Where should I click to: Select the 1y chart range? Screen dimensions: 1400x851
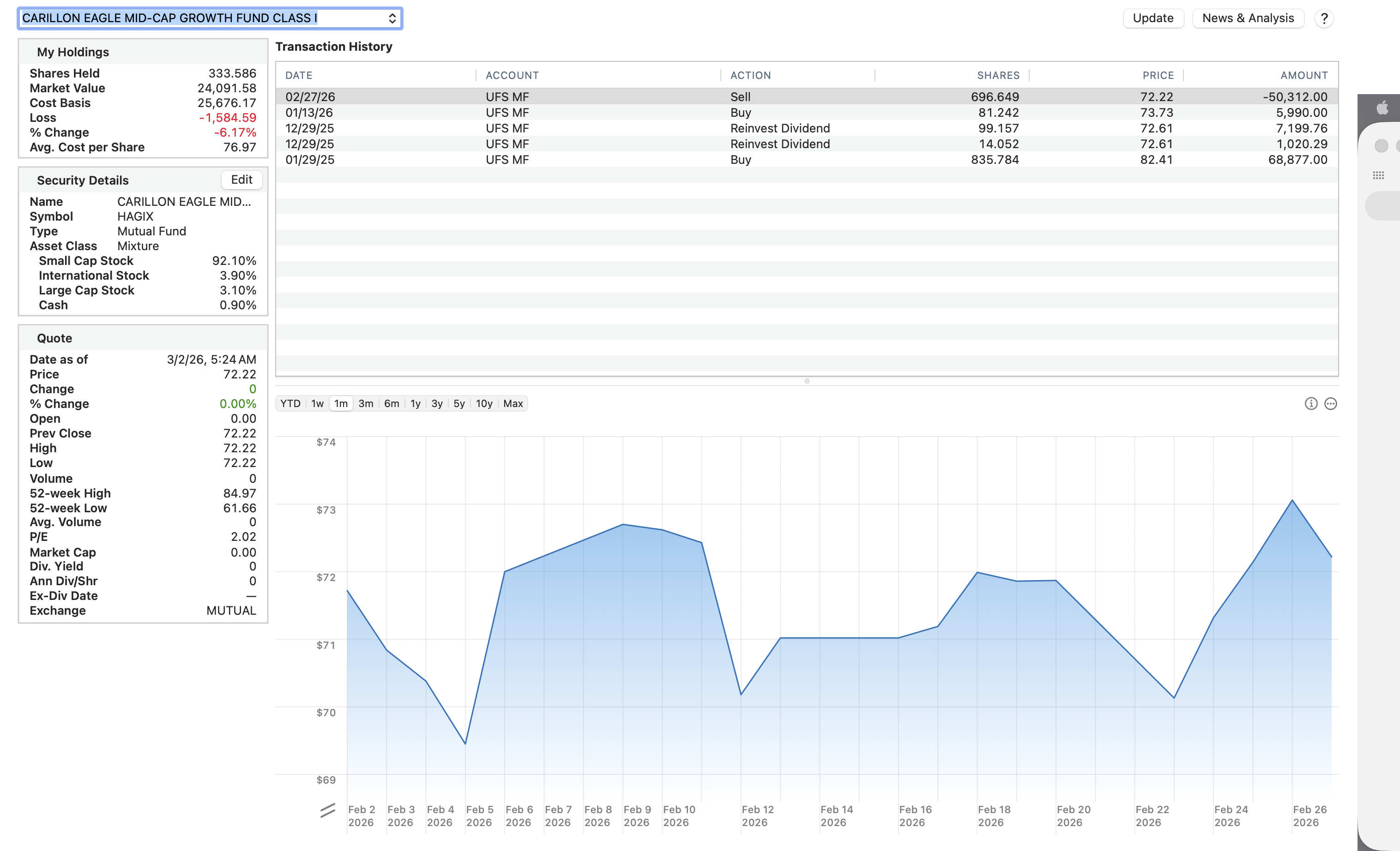click(x=416, y=404)
